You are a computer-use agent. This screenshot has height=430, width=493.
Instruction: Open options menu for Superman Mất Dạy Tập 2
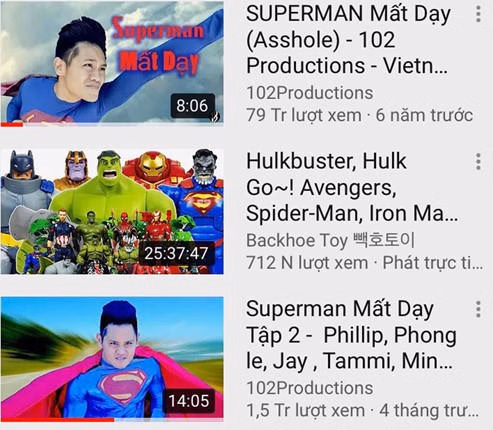pos(478,309)
